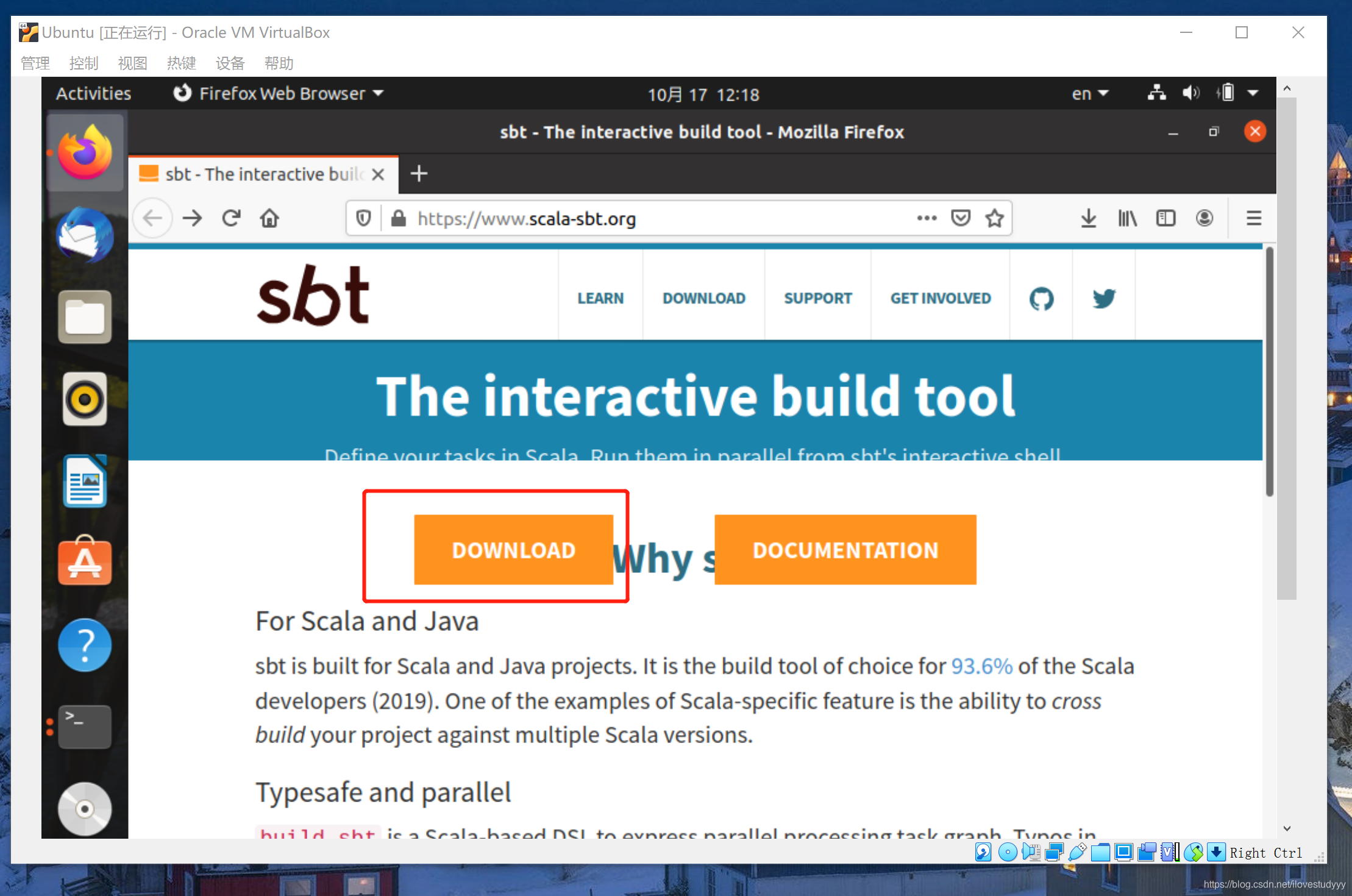
Task: Click the VirtualBox optical disk status icon
Action: (1008, 852)
